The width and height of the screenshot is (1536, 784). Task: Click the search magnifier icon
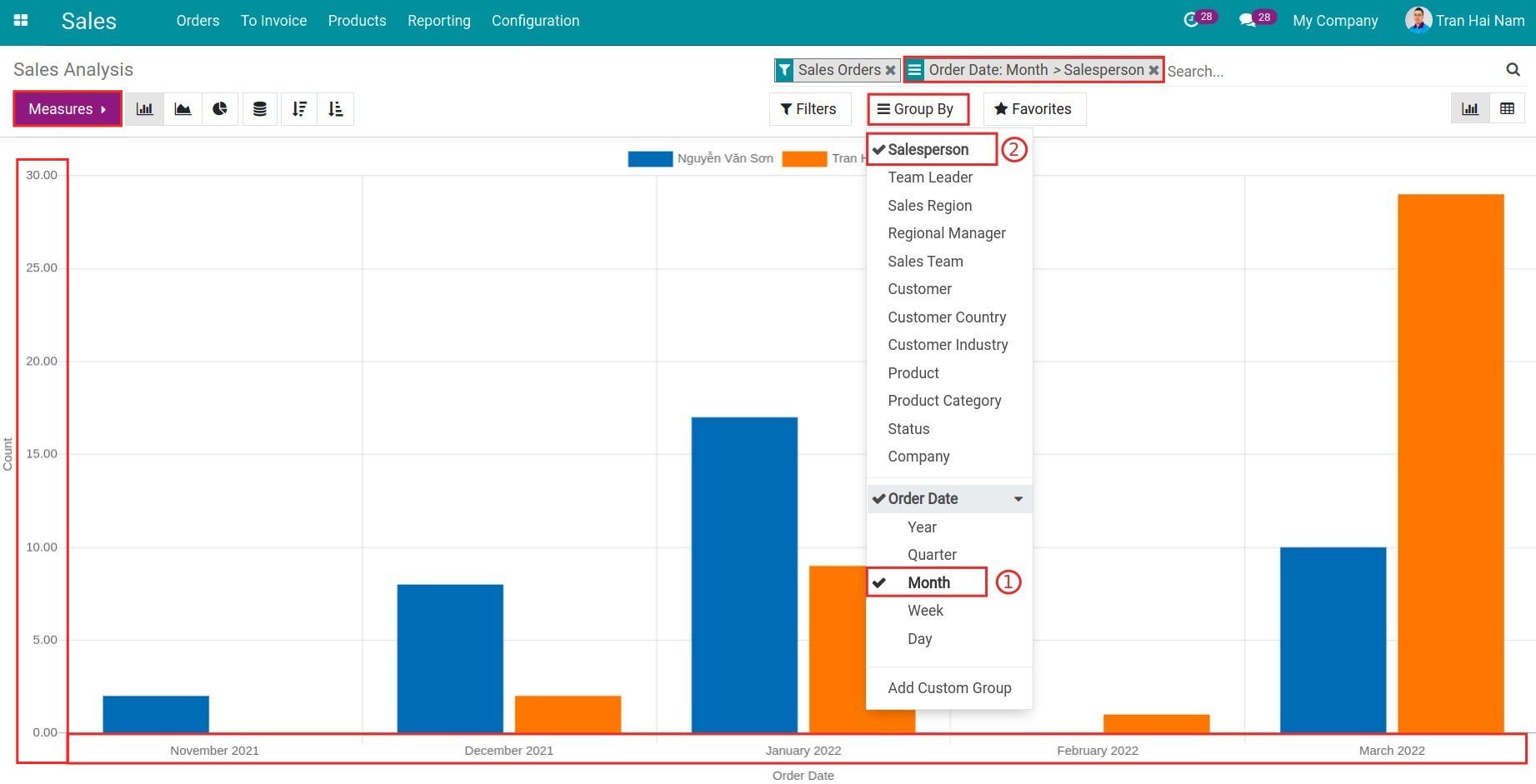1513,70
